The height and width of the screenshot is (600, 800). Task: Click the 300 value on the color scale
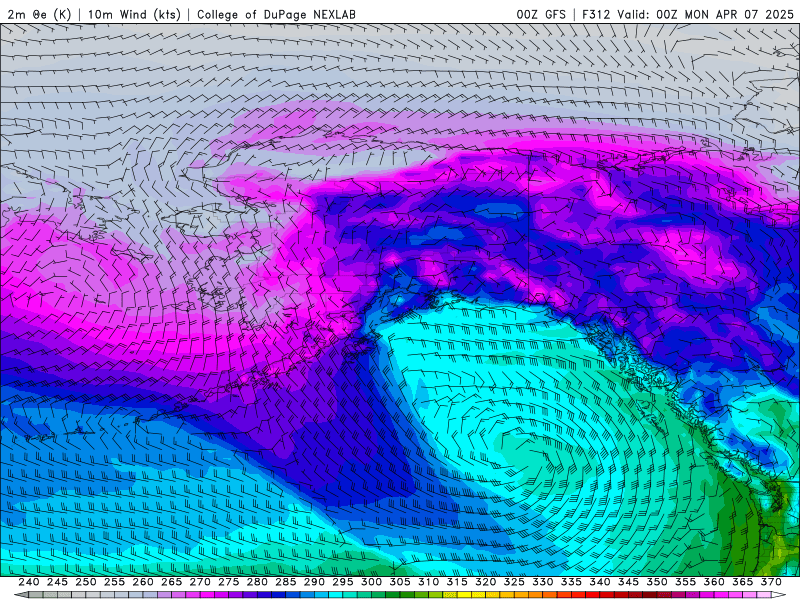tap(371, 582)
